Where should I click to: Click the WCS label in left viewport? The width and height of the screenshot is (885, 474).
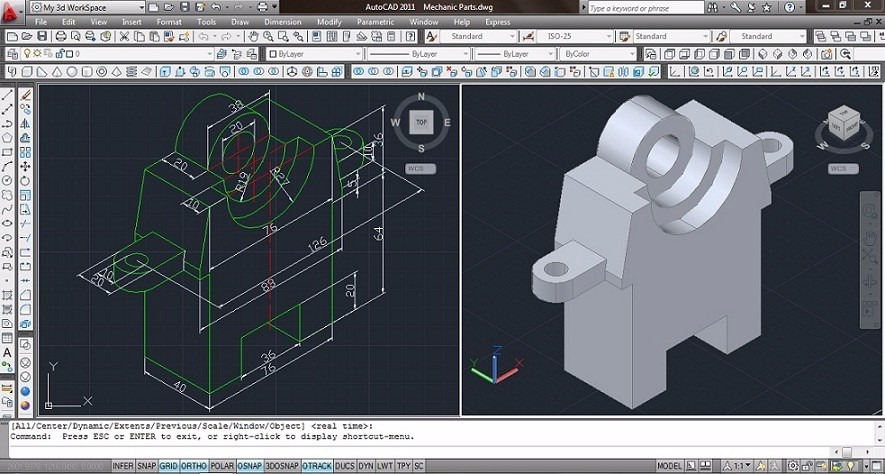pos(420,168)
